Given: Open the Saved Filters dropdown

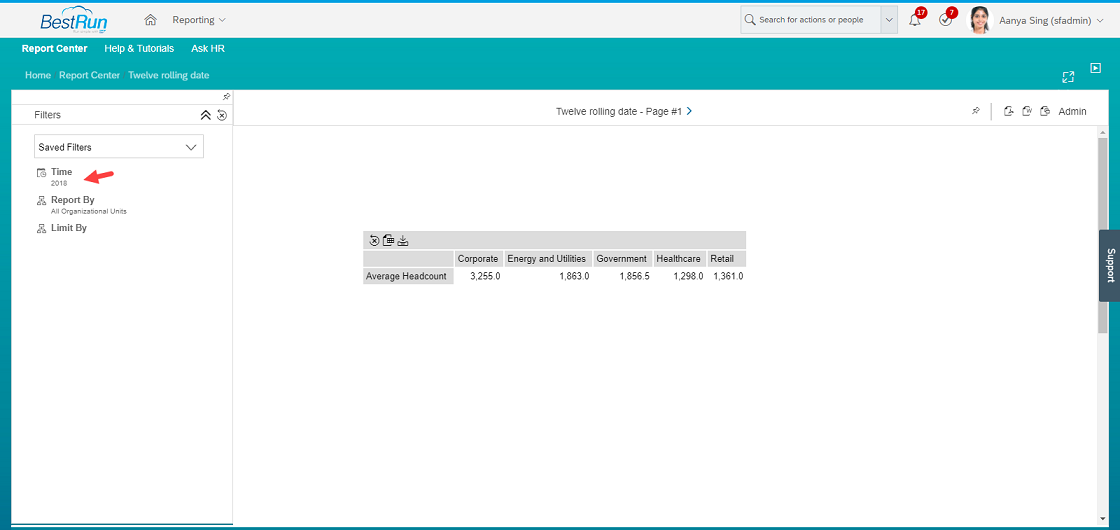Looking at the screenshot, I should [119, 146].
